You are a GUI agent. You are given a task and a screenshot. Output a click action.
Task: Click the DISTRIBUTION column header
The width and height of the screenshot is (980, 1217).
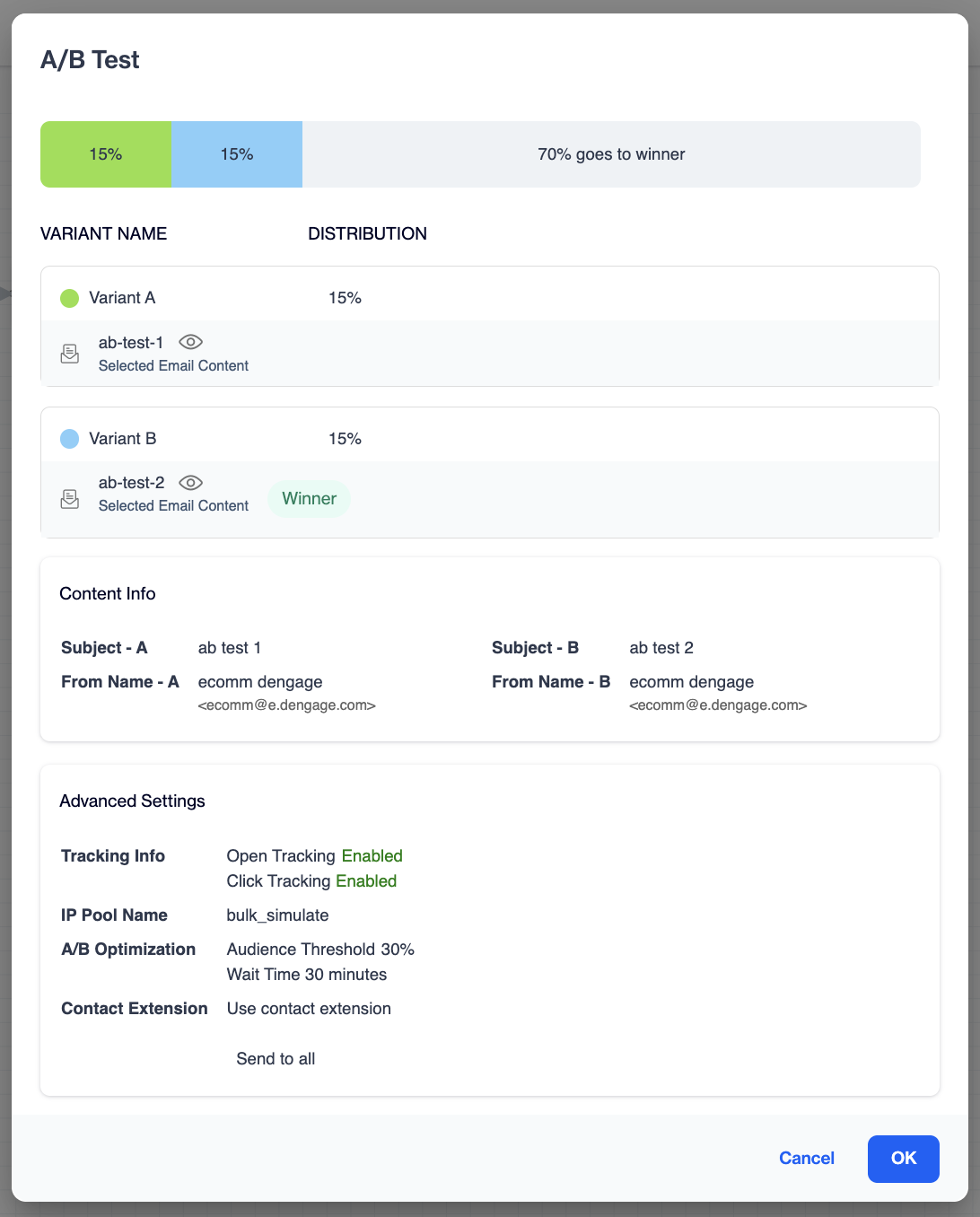[x=368, y=234]
